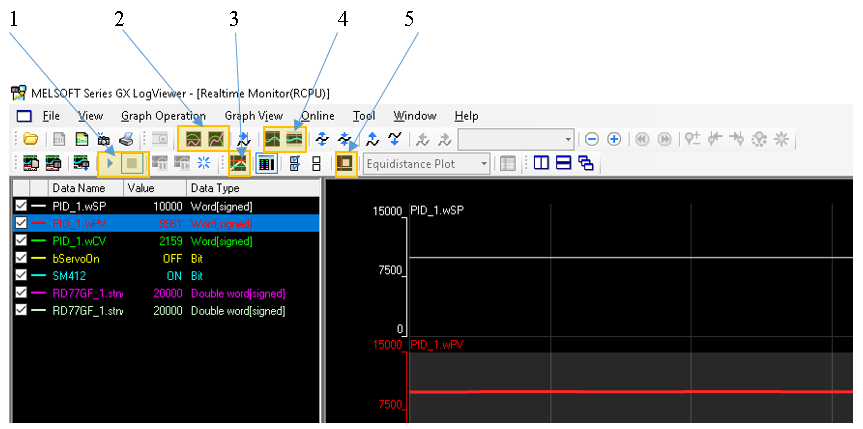Toggle the data list legend panel icon
The image size is (863, 429).
pyautogui.click(x=267, y=163)
